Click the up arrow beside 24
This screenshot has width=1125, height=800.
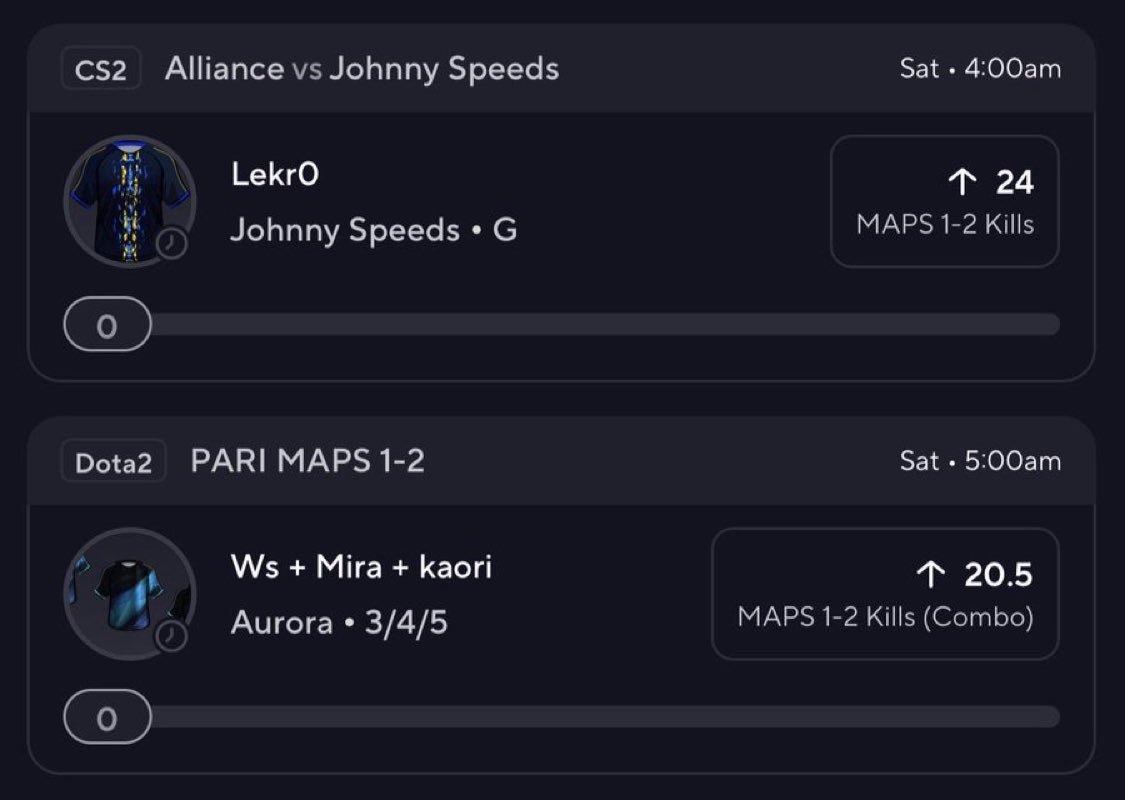pos(961,182)
